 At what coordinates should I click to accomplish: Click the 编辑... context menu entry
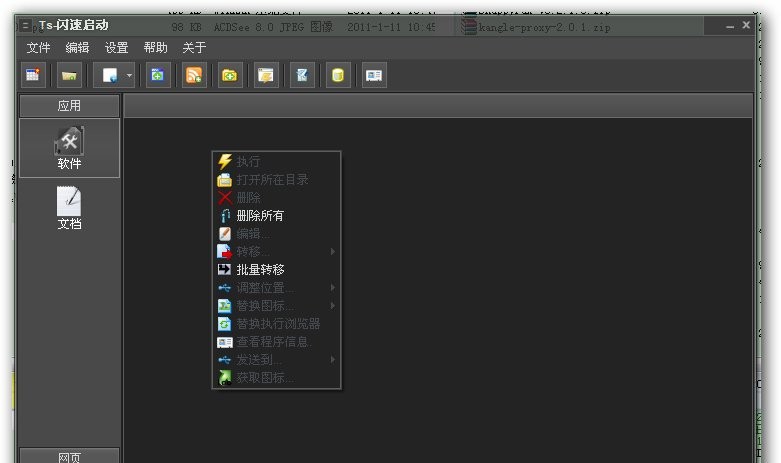click(276, 233)
